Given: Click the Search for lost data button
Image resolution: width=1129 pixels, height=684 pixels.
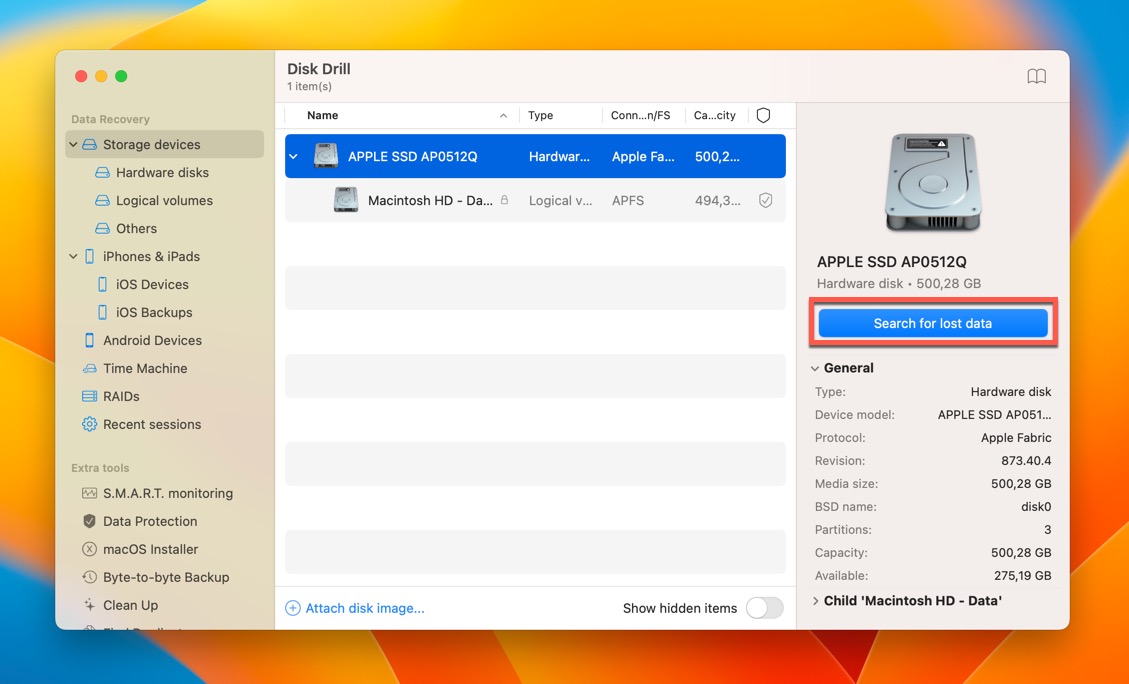Looking at the screenshot, I should pyautogui.click(x=932, y=323).
